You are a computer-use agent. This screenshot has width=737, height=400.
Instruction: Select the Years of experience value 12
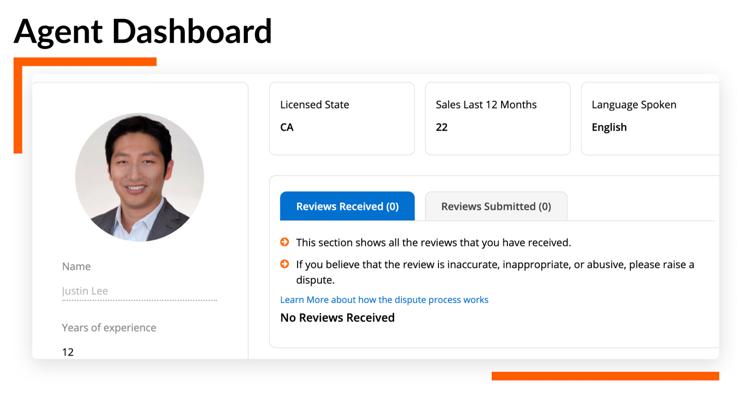coord(68,352)
